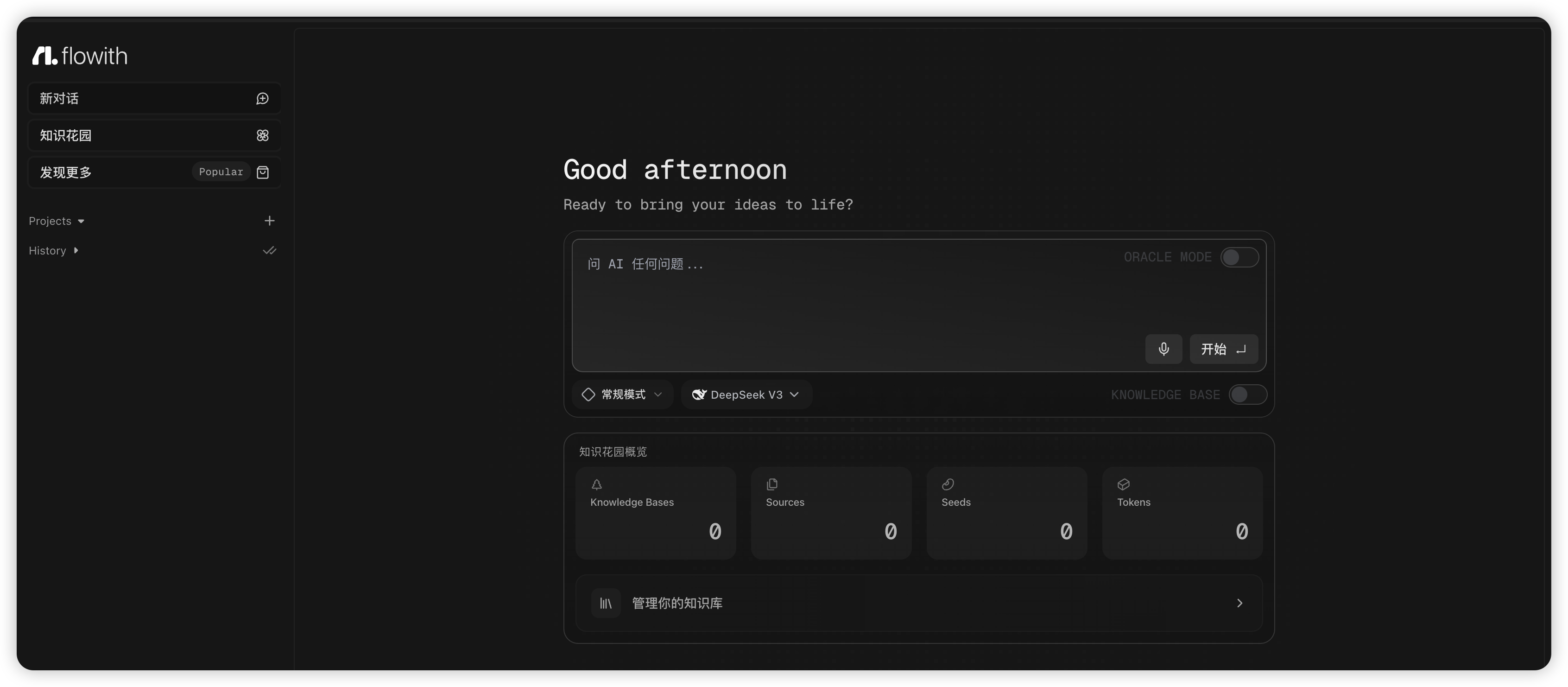Image resolution: width=1568 pixels, height=687 pixels.
Task: Expand the History section
Action: pyautogui.click(x=76, y=250)
